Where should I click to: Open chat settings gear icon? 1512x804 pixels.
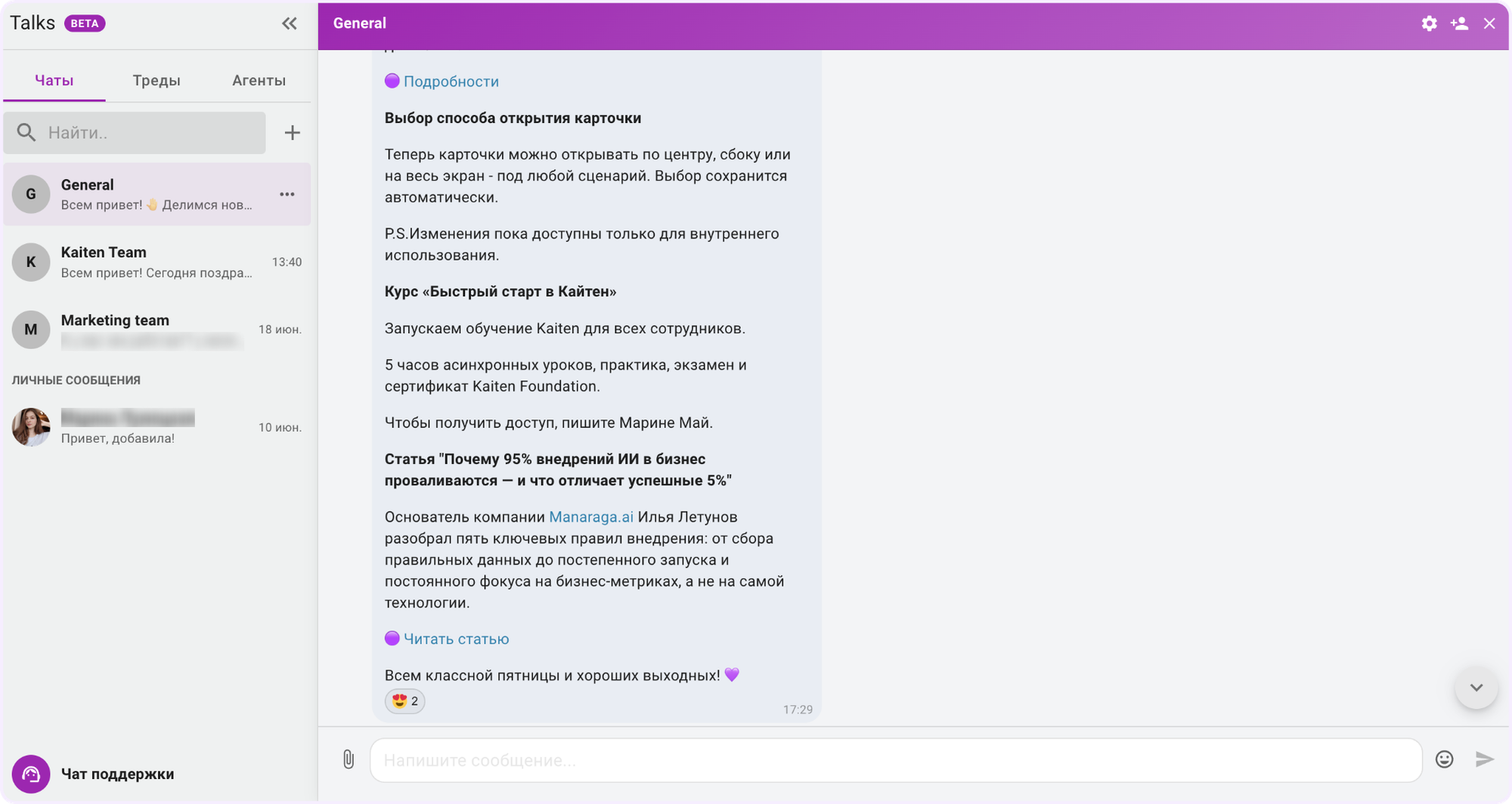[1429, 23]
